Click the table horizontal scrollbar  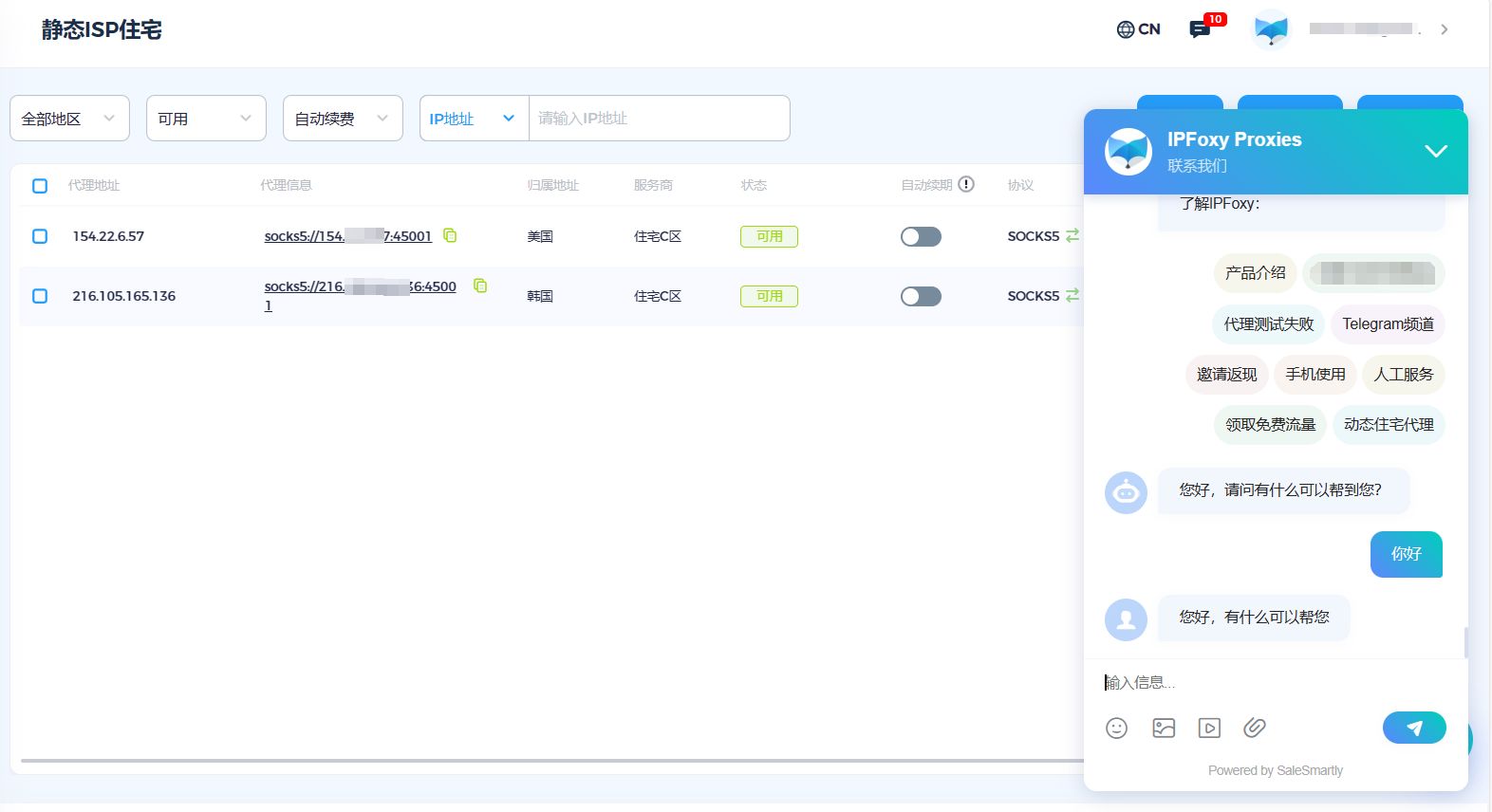(x=552, y=760)
